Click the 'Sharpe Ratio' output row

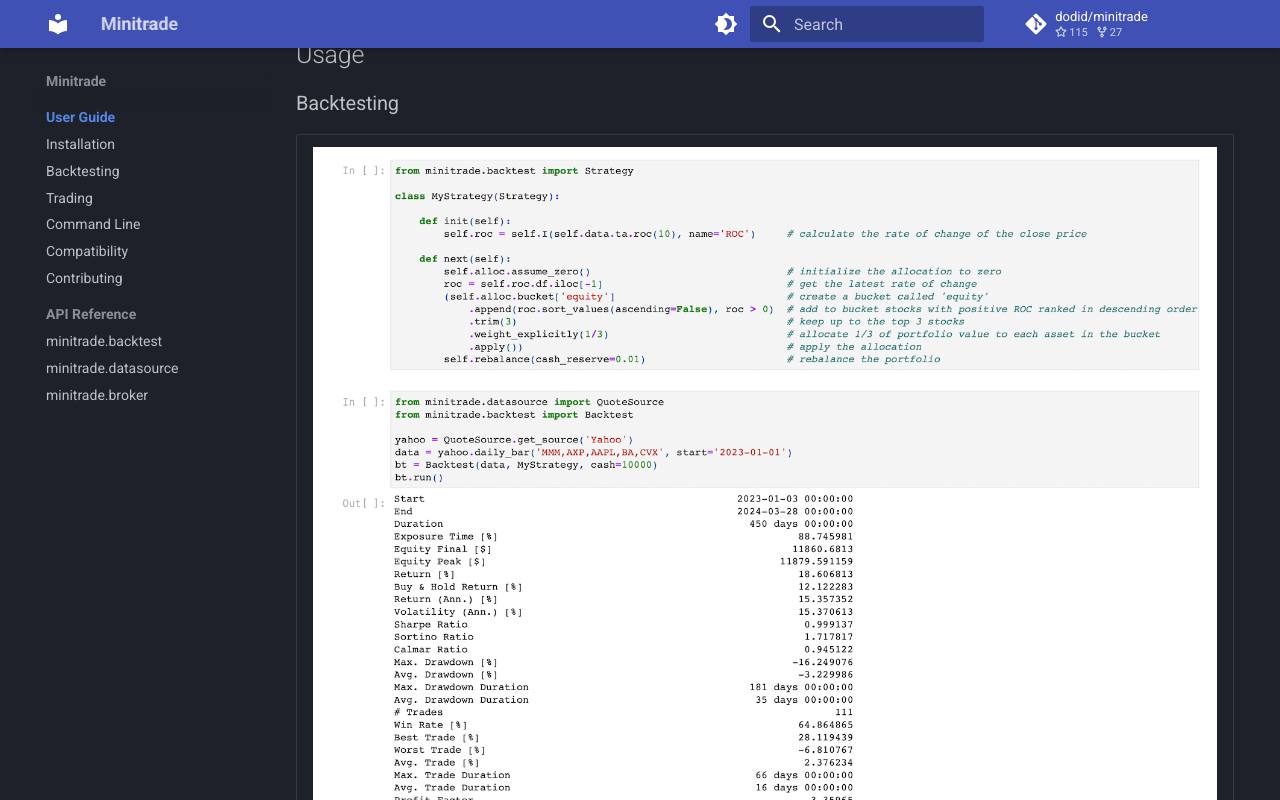[623, 624]
